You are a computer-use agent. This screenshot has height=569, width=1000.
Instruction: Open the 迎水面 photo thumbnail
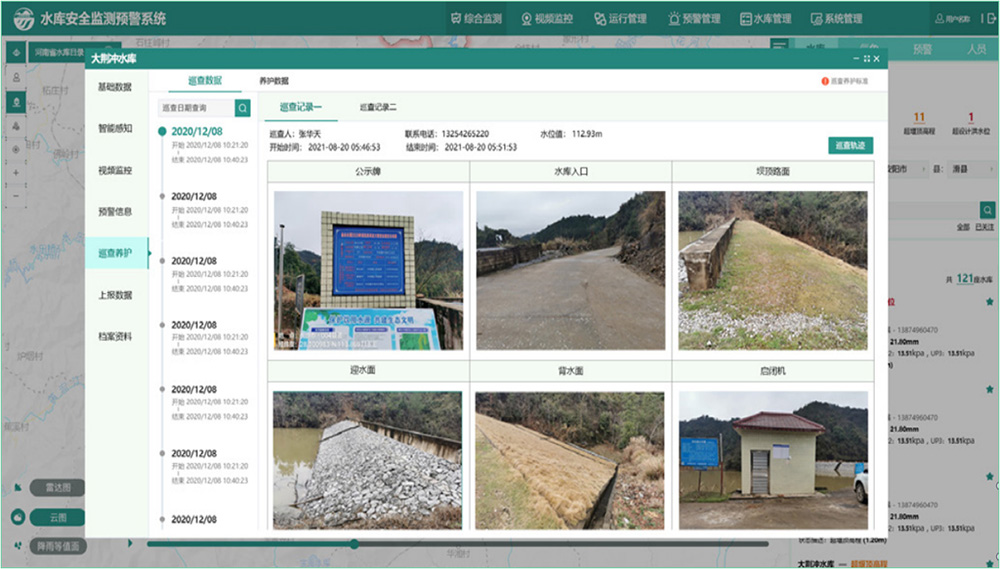click(367, 460)
